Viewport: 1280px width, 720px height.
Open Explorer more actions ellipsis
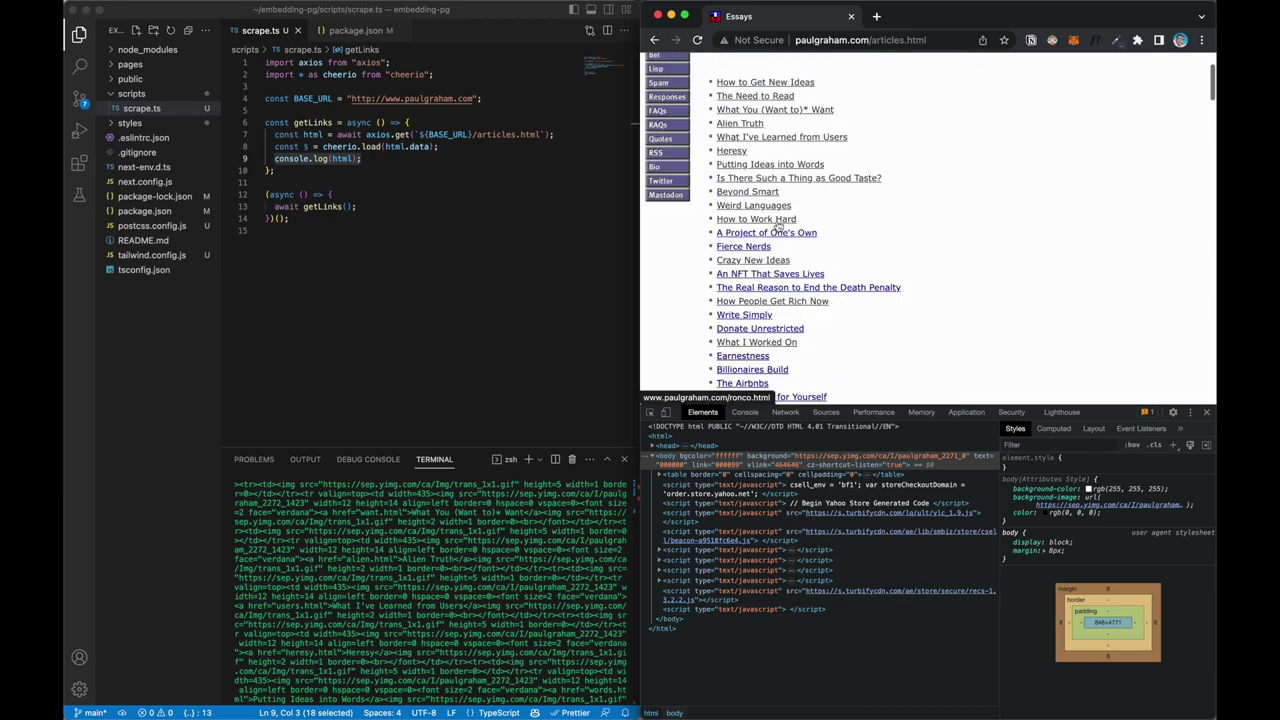coord(206,30)
